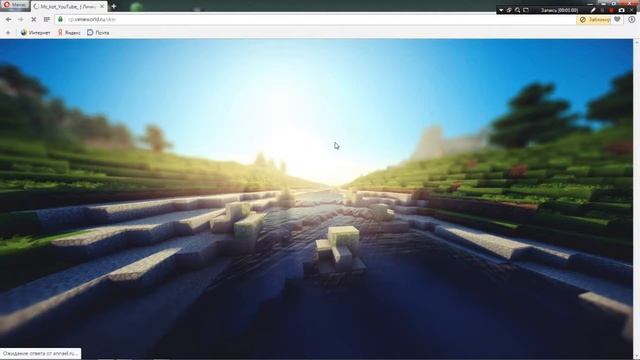The width and height of the screenshot is (640, 360).
Task: Click the ad blocker blocked badge
Action: pos(594,20)
